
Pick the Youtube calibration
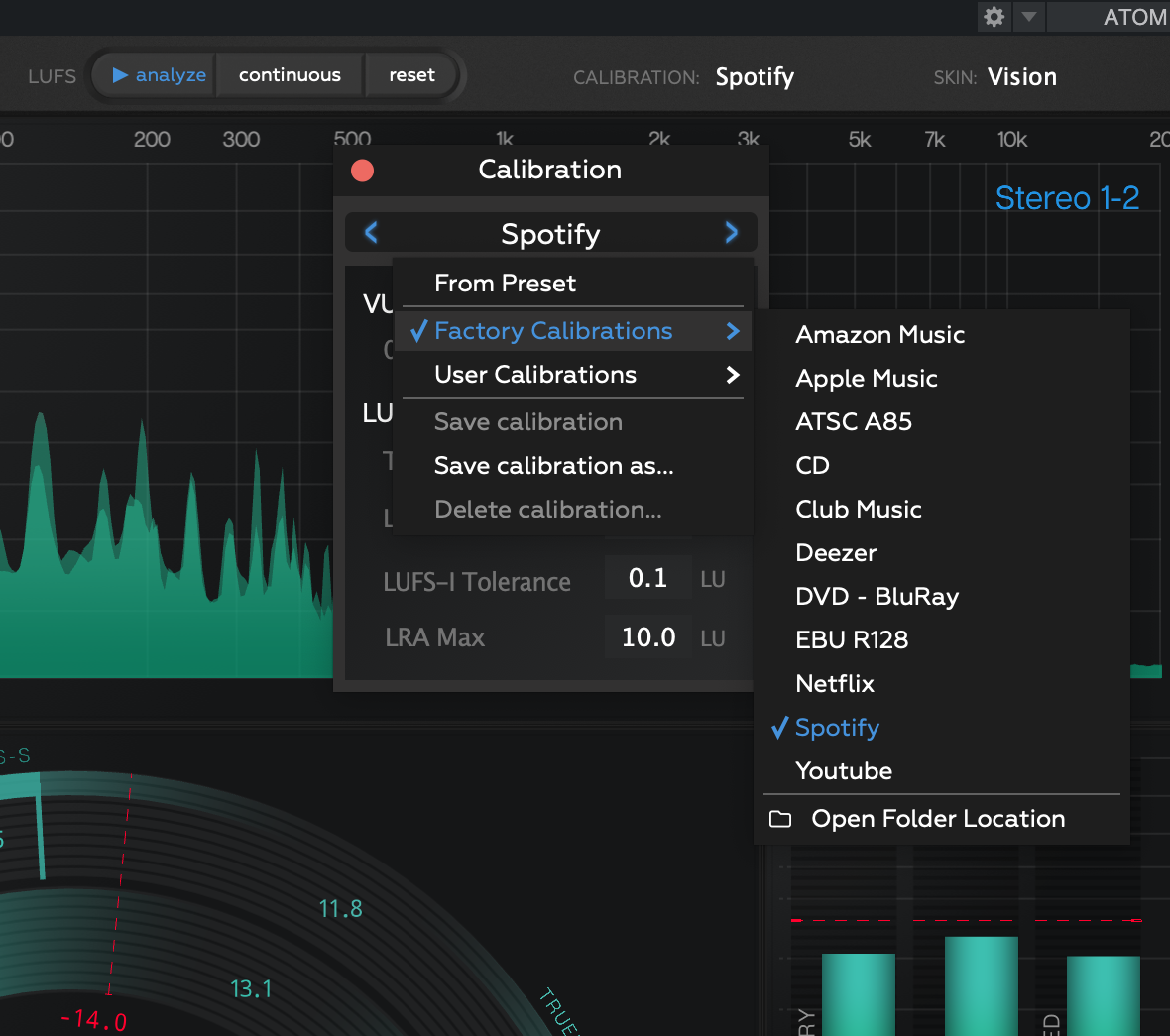[x=843, y=771]
